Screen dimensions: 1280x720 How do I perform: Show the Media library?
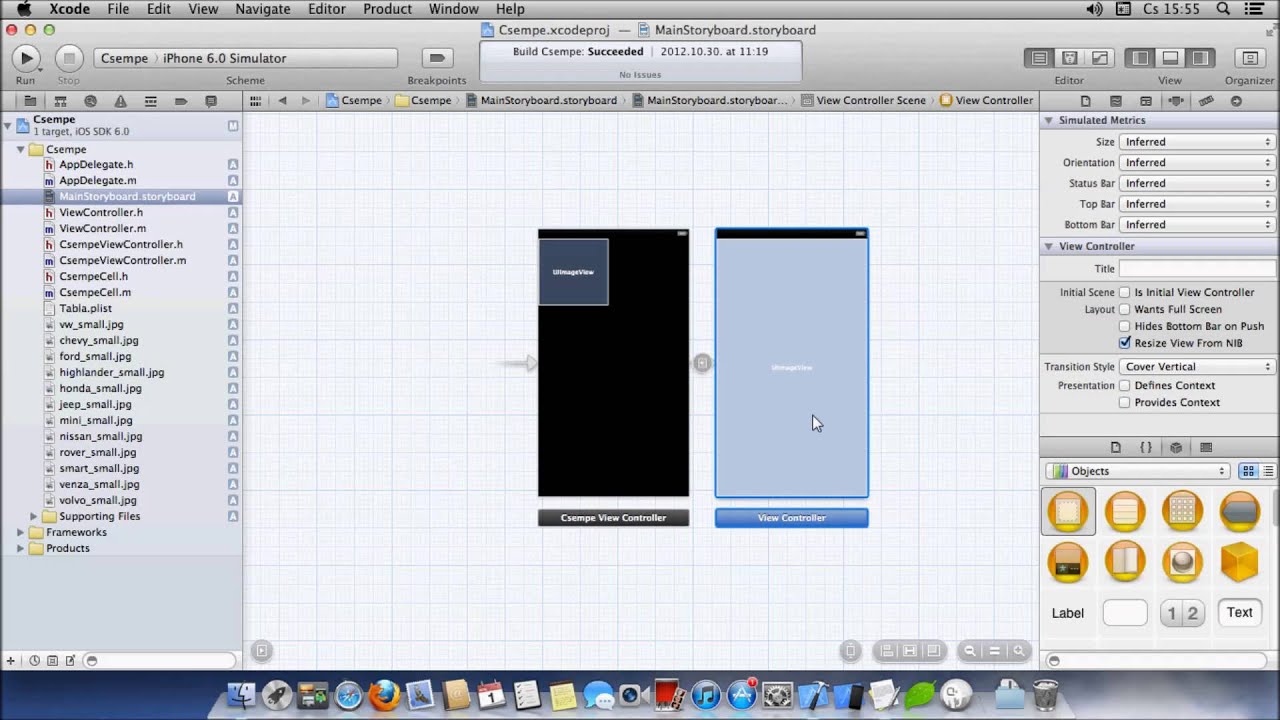pos(1206,447)
